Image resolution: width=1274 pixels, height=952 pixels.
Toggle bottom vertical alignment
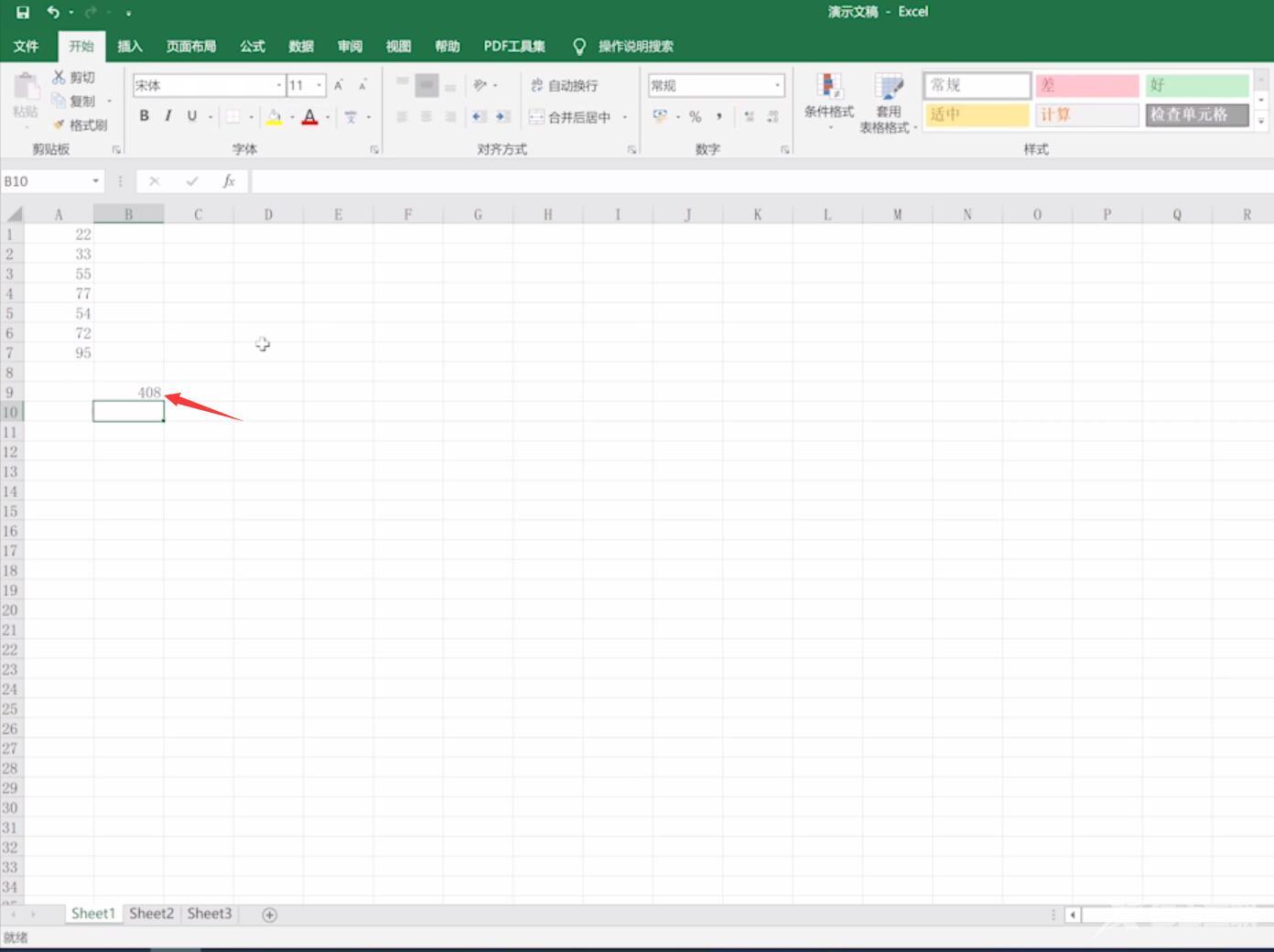450,86
